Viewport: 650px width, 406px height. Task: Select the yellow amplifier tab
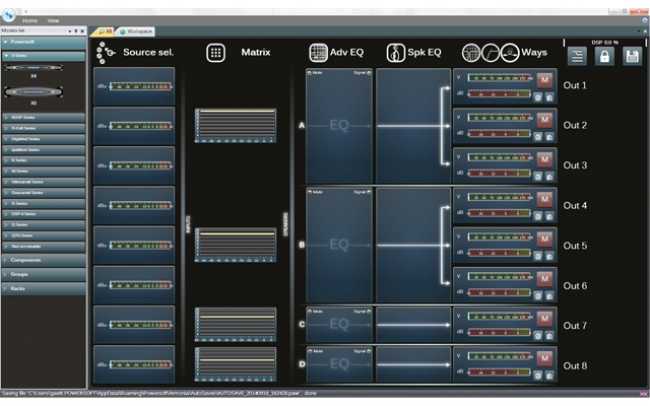(x=104, y=32)
